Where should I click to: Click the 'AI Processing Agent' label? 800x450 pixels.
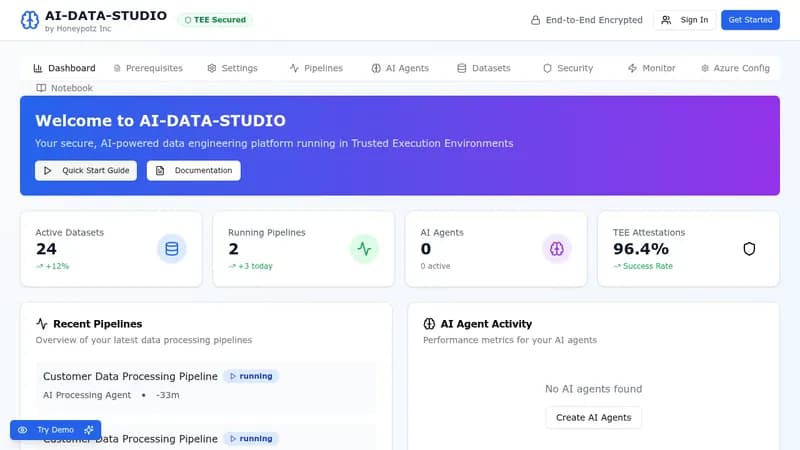coord(87,395)
